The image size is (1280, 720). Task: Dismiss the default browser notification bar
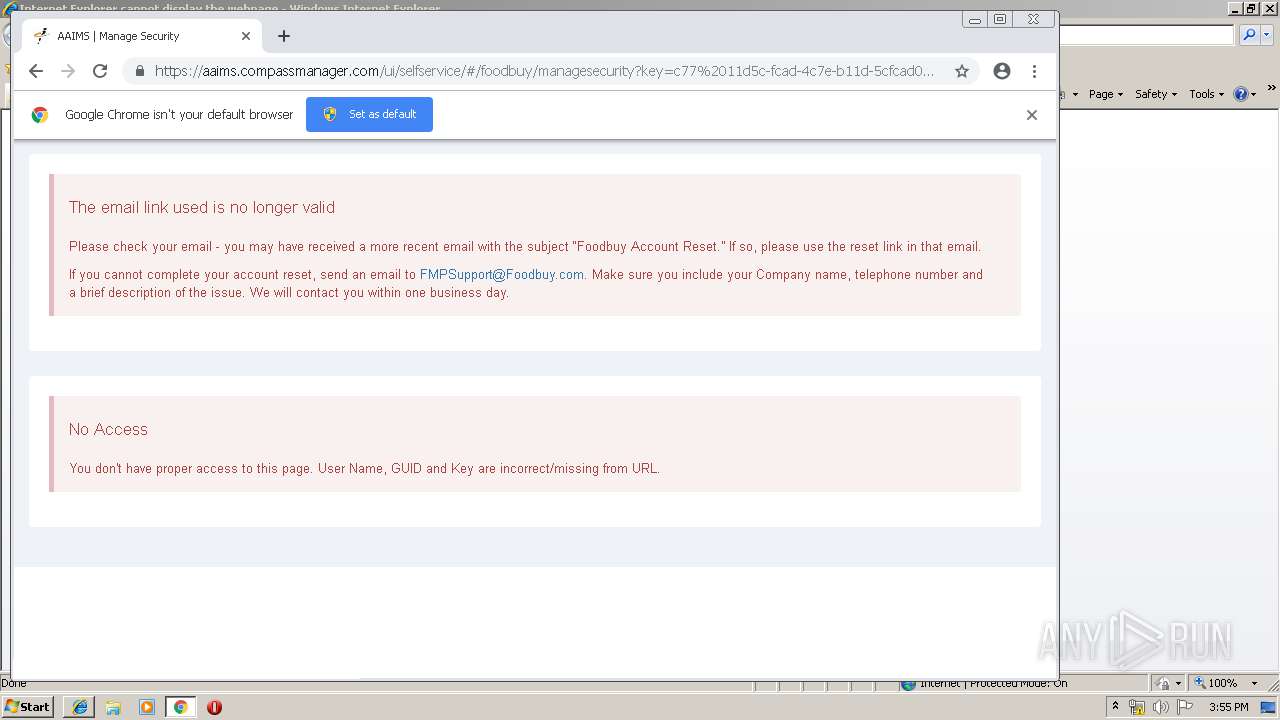[x=1032, y=115]
